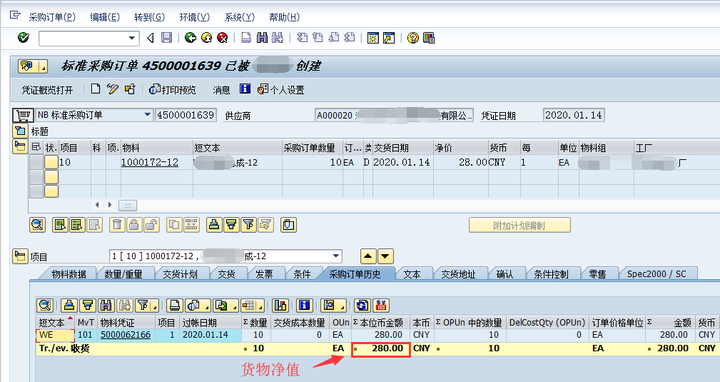Click the Find binoculars icon in the order history toolbar

click(x=106, y=305)
